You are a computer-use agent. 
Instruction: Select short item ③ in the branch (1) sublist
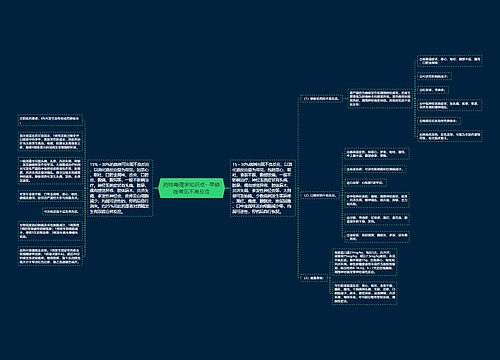pyautogui.click(x=433, y=90)
